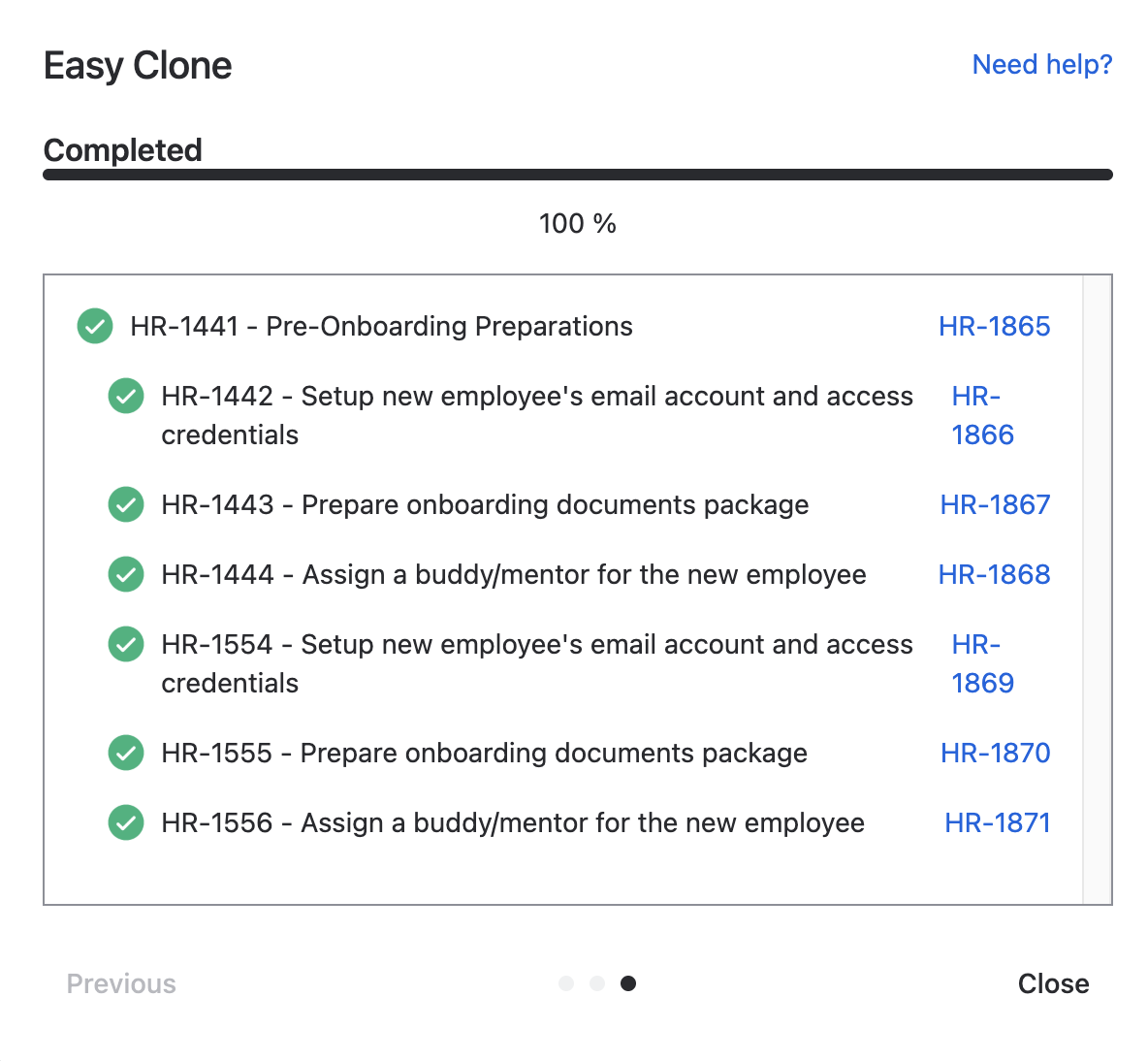
Task: Open cloned issue HR-1866
Action: click(982, 415)
